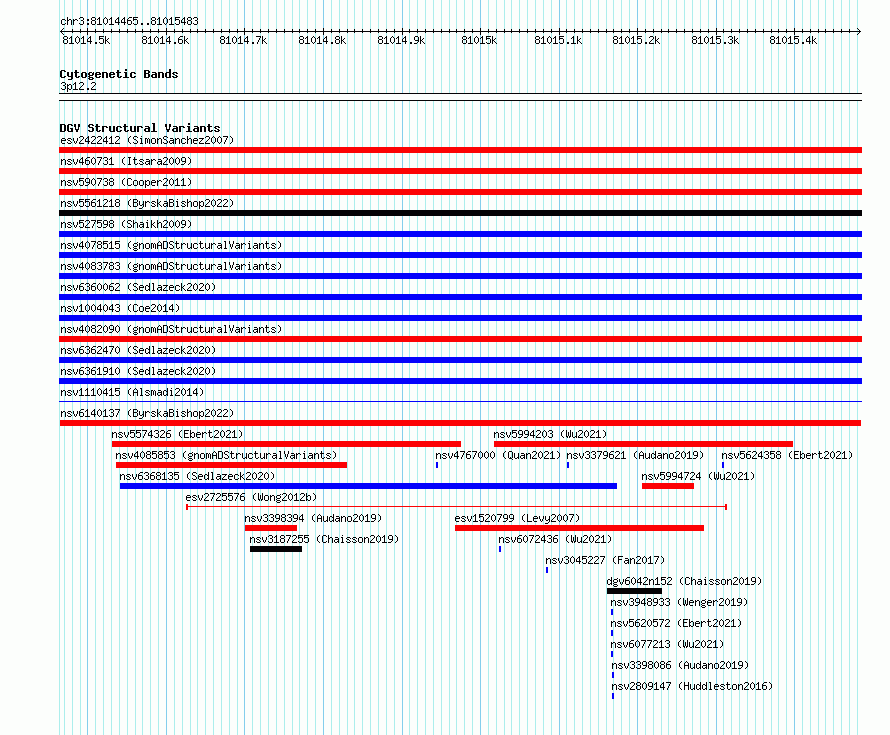The width and height of the screenshot is (890, 735).
Task: Click nsv3045227 (Fan2017) label
Action: tap(605, 560)
